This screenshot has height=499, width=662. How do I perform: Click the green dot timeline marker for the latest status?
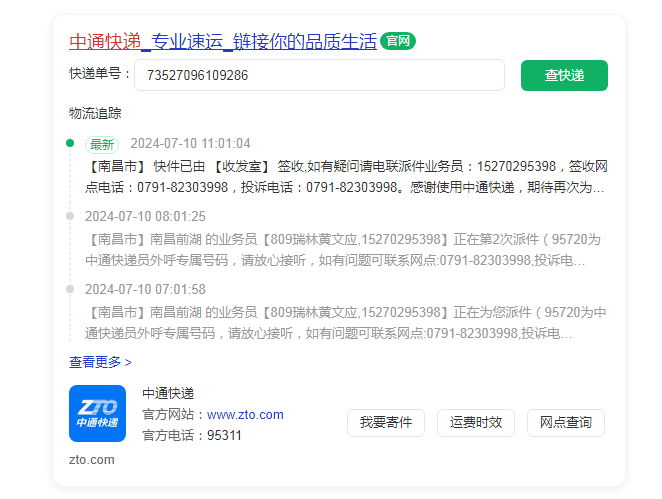[70, 143]
